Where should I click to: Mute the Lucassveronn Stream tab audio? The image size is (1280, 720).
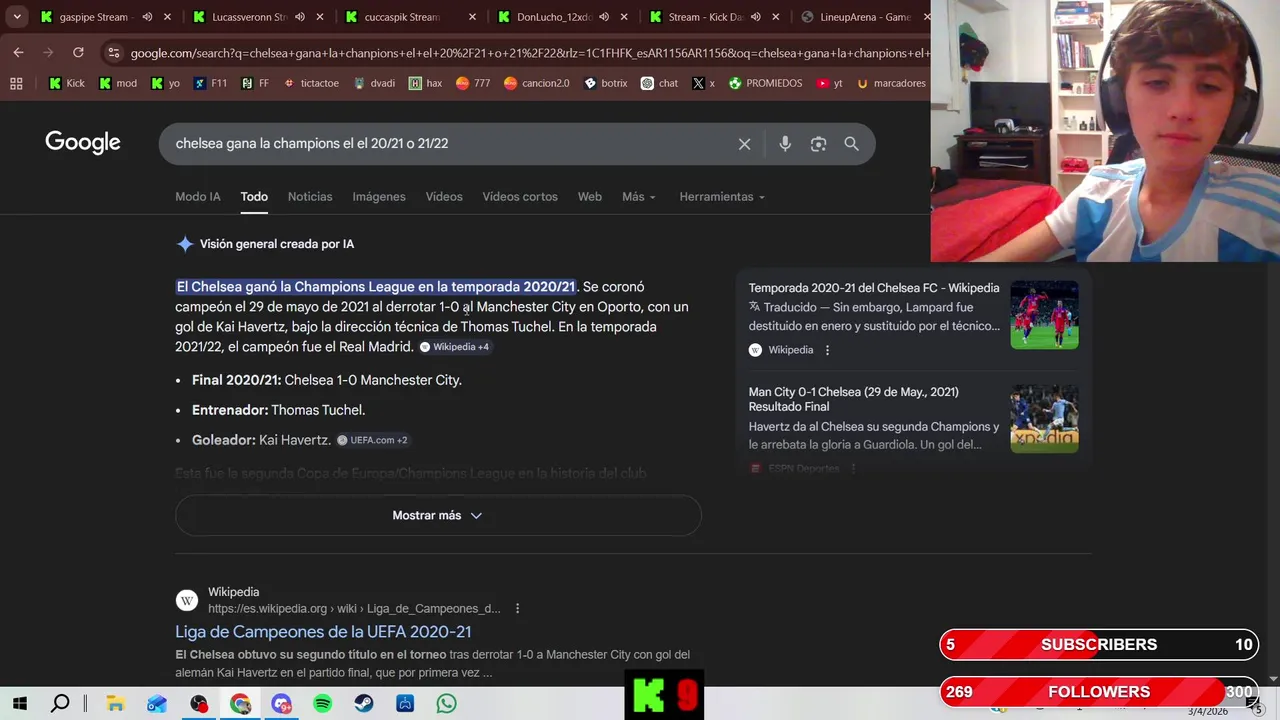coord(299,17)
